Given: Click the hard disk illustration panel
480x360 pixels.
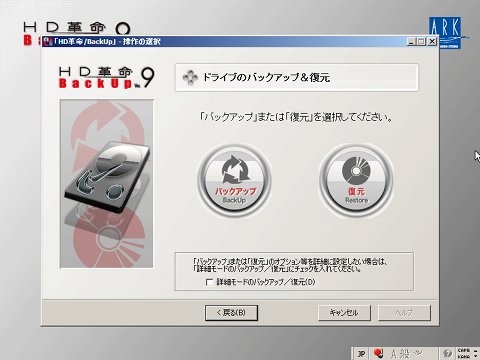Looking at the screenshot, I should (107, 183).
